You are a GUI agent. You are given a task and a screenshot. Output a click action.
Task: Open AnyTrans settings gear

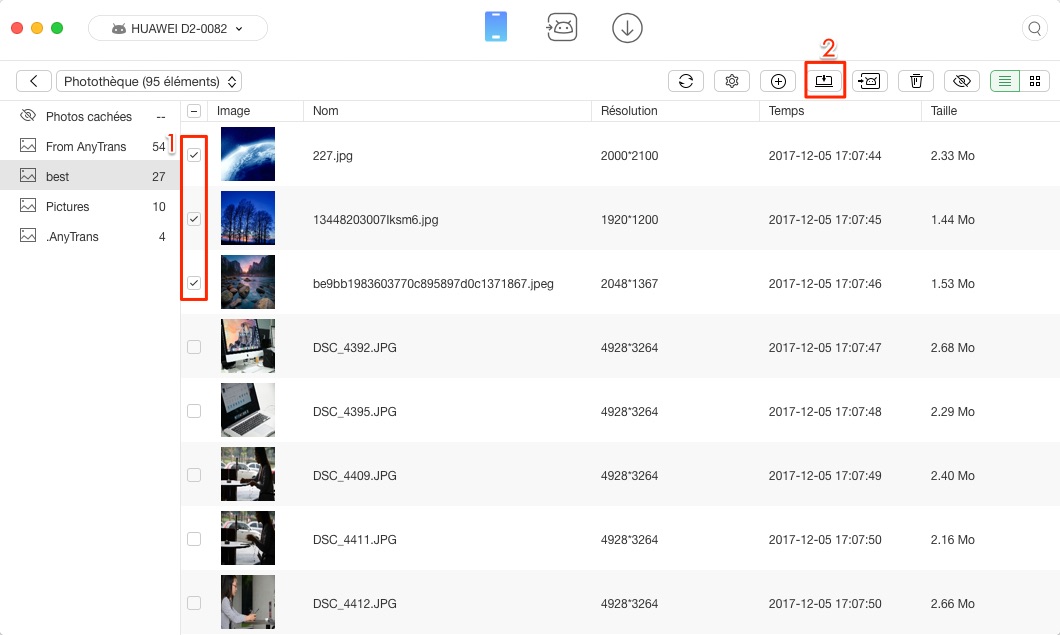[x=732, y=81]
